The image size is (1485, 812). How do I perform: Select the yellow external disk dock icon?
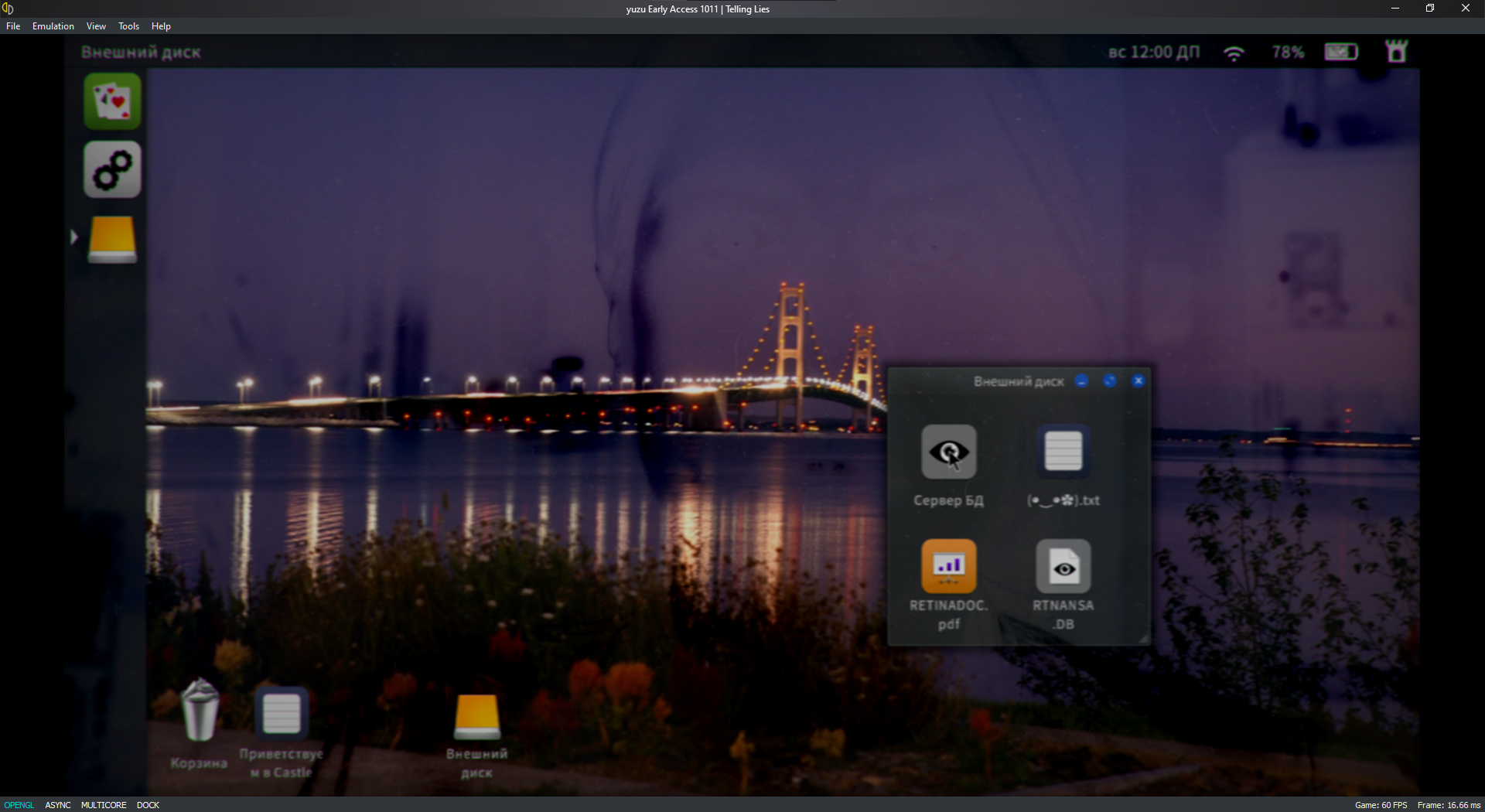[x=112, y=239]
